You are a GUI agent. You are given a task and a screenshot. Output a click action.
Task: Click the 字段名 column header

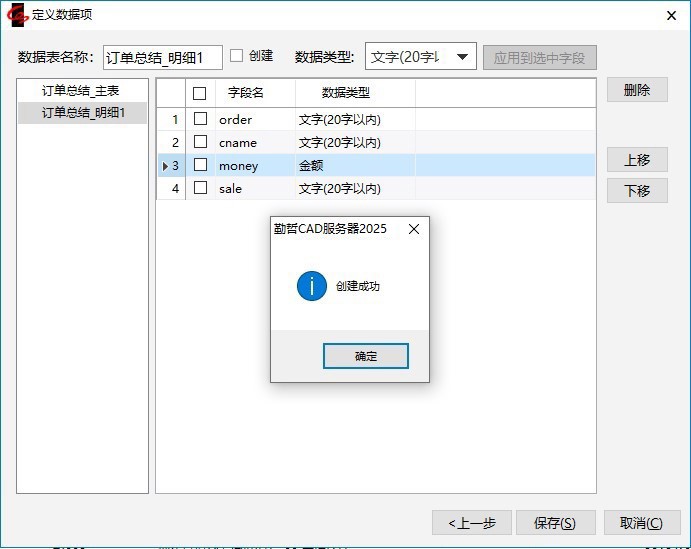pyautogui.click(x=246, y=93)
